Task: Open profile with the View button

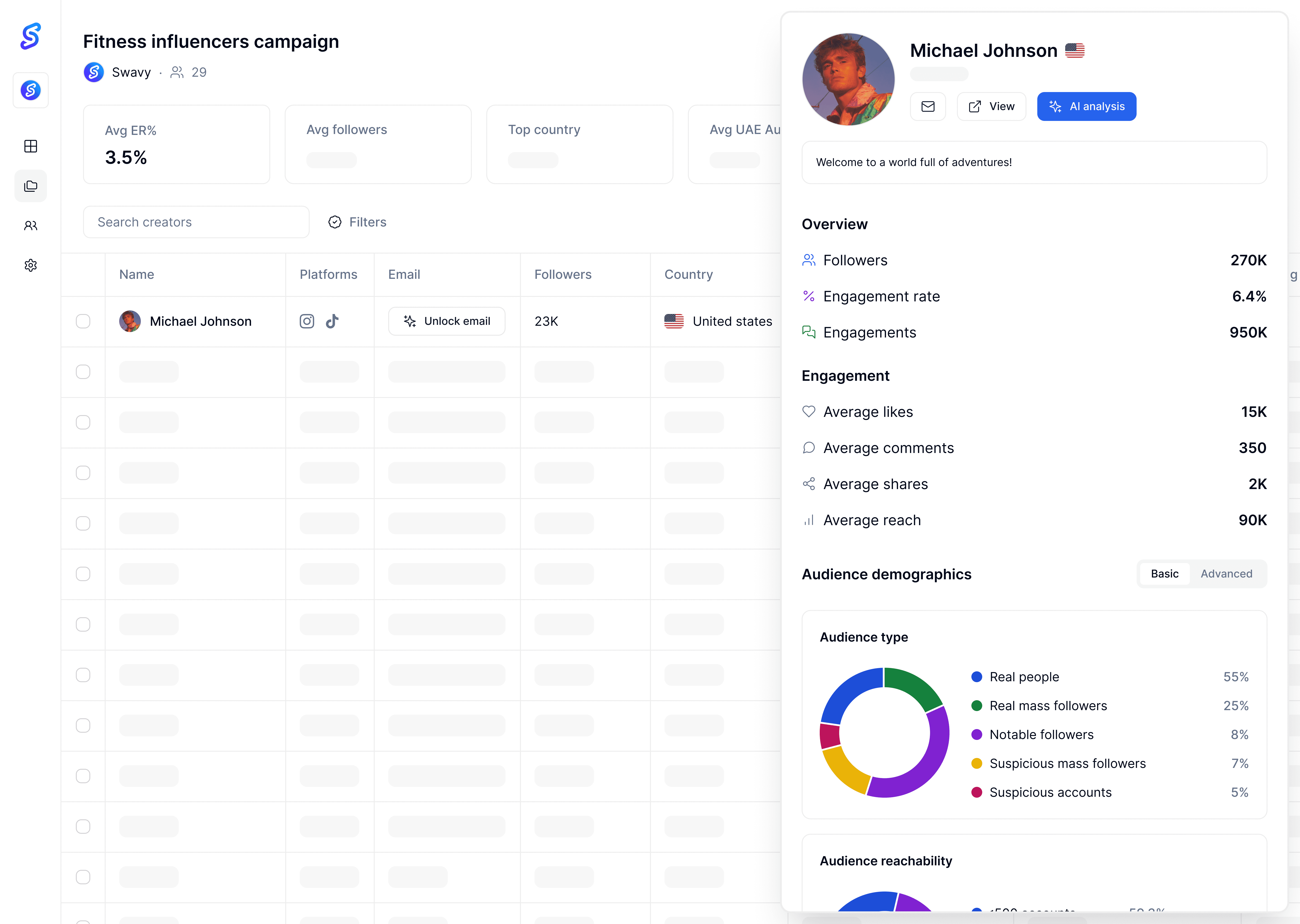Action: [991, 106]
